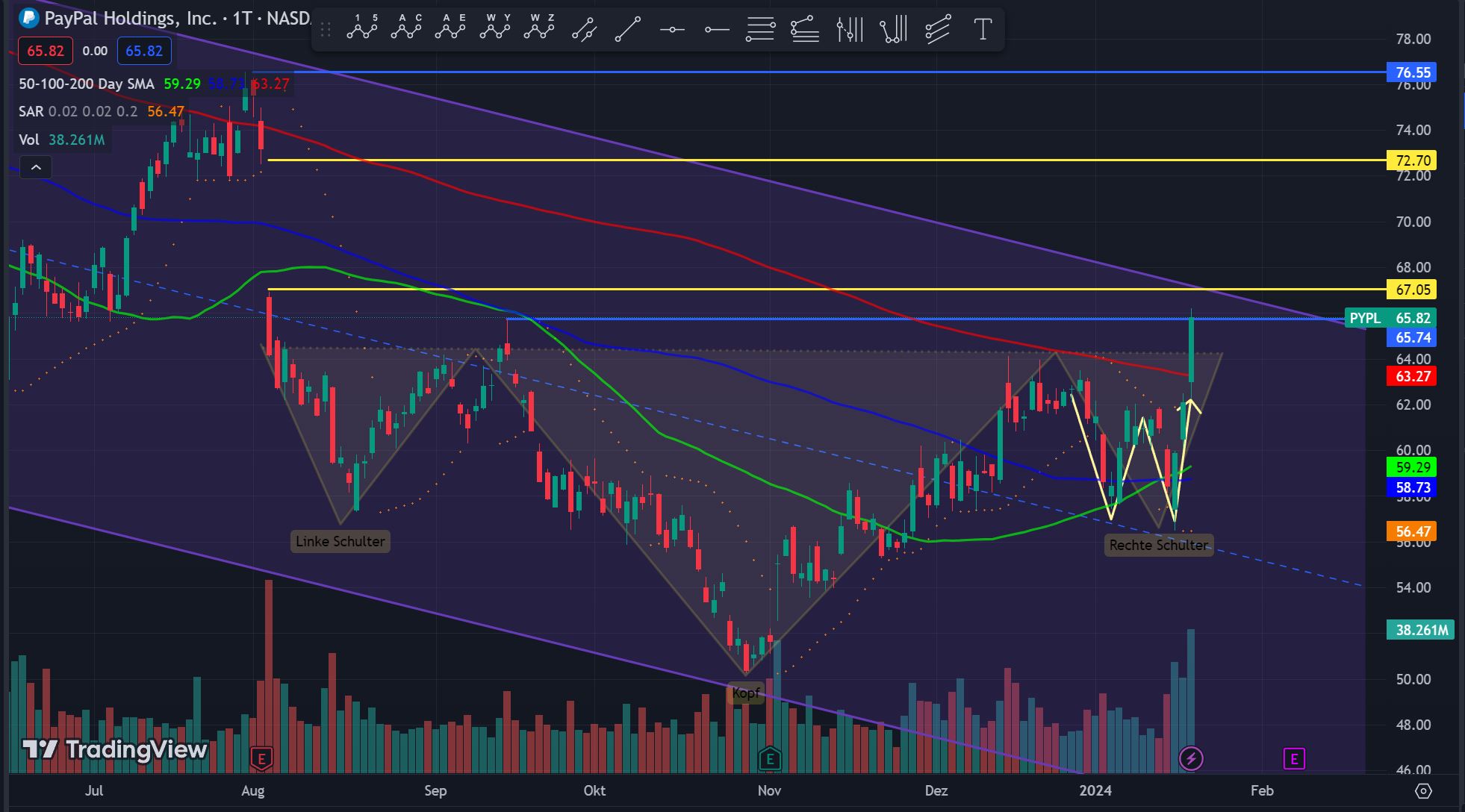Open the chart settings gear icon
The width and height of the screenshot is (1465, 812).
(1423, 790)
